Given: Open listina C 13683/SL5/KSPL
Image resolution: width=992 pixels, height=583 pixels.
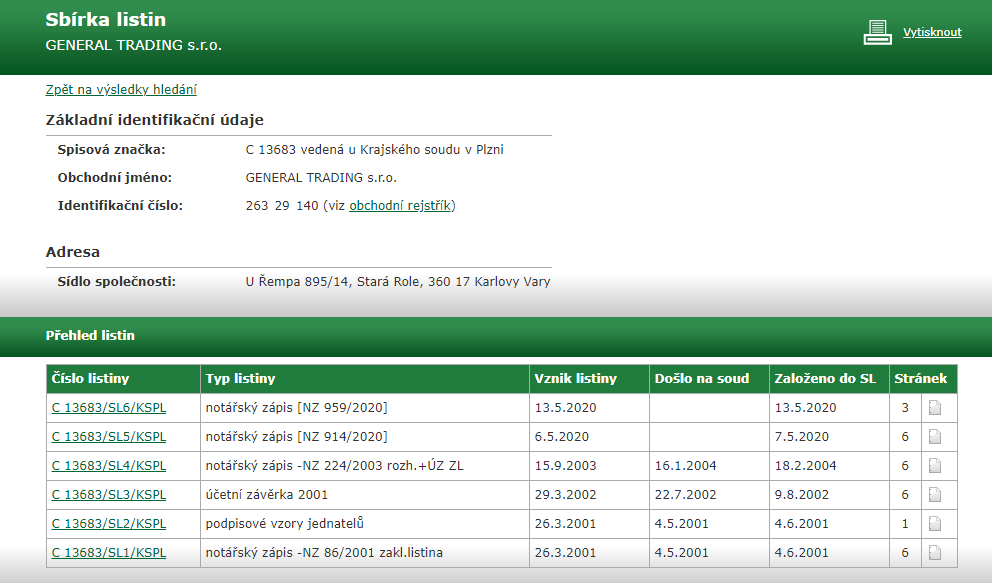Looking at the screenshot, I should 108,437.
